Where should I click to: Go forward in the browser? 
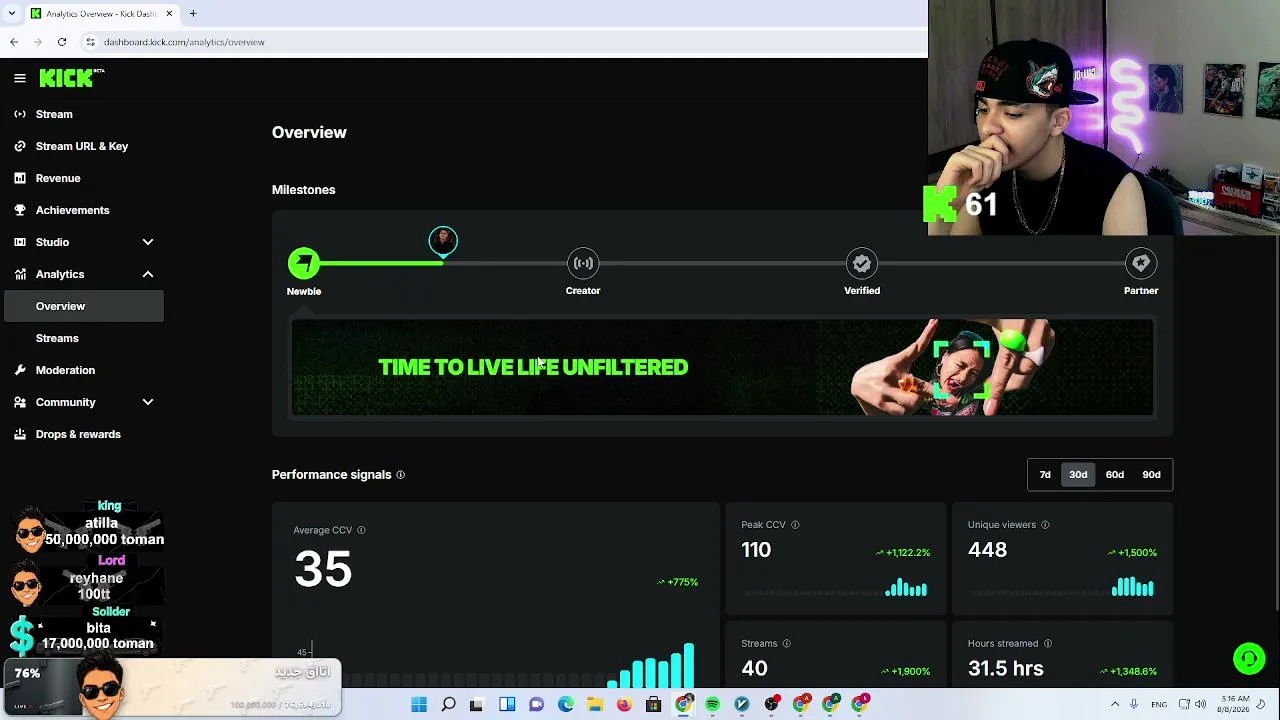38,42
